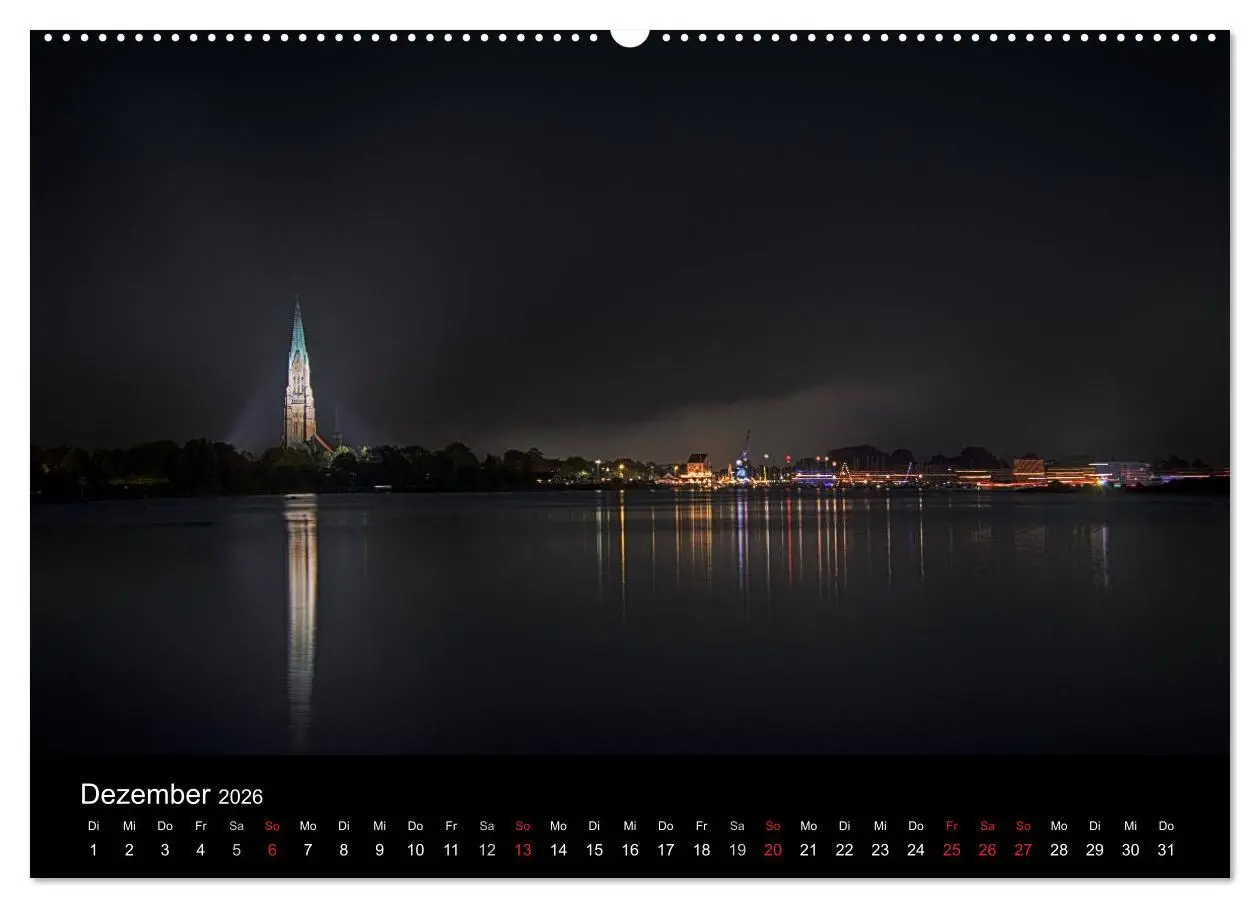This screenshot has height=908, width=1260.
Task: Click date 22 under Di
Action: point(844,850)
